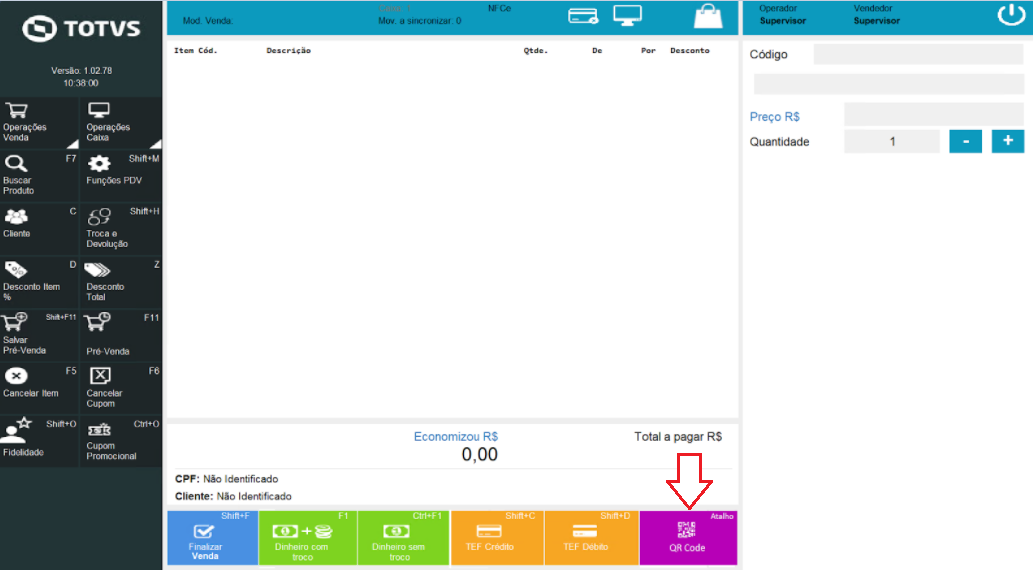The image size is (1033, 570).
Task: Increase quantity with plus button
Action: [x=1008, y=141]
